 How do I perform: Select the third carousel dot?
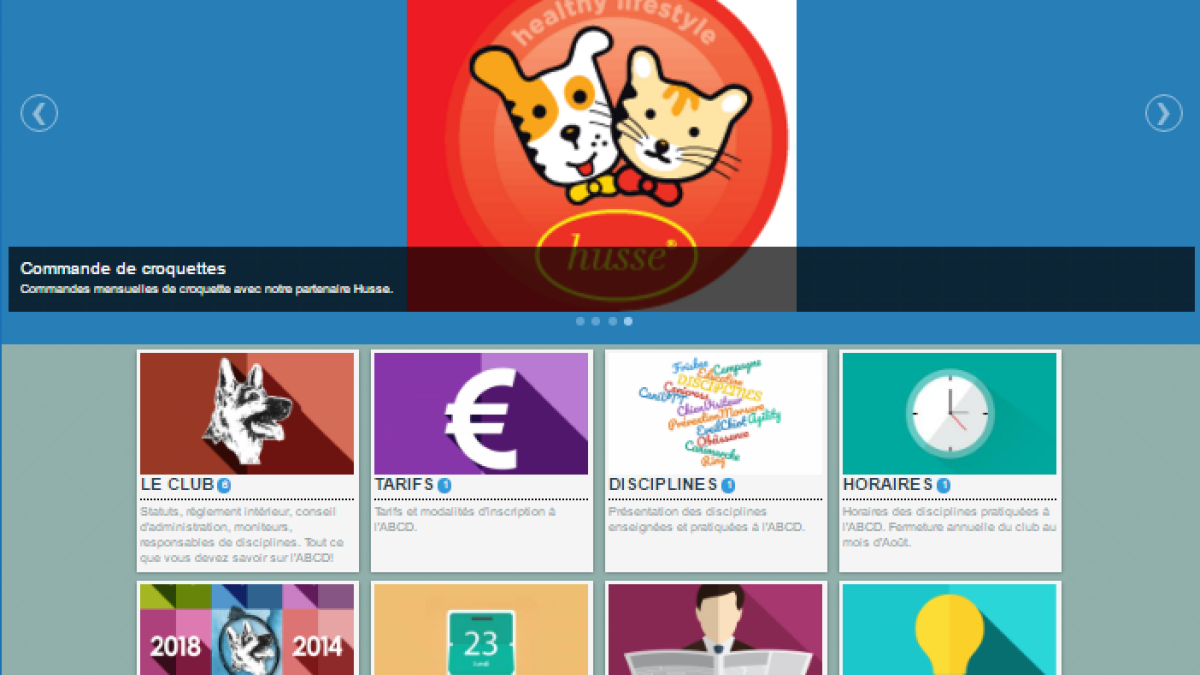point(612,321)
